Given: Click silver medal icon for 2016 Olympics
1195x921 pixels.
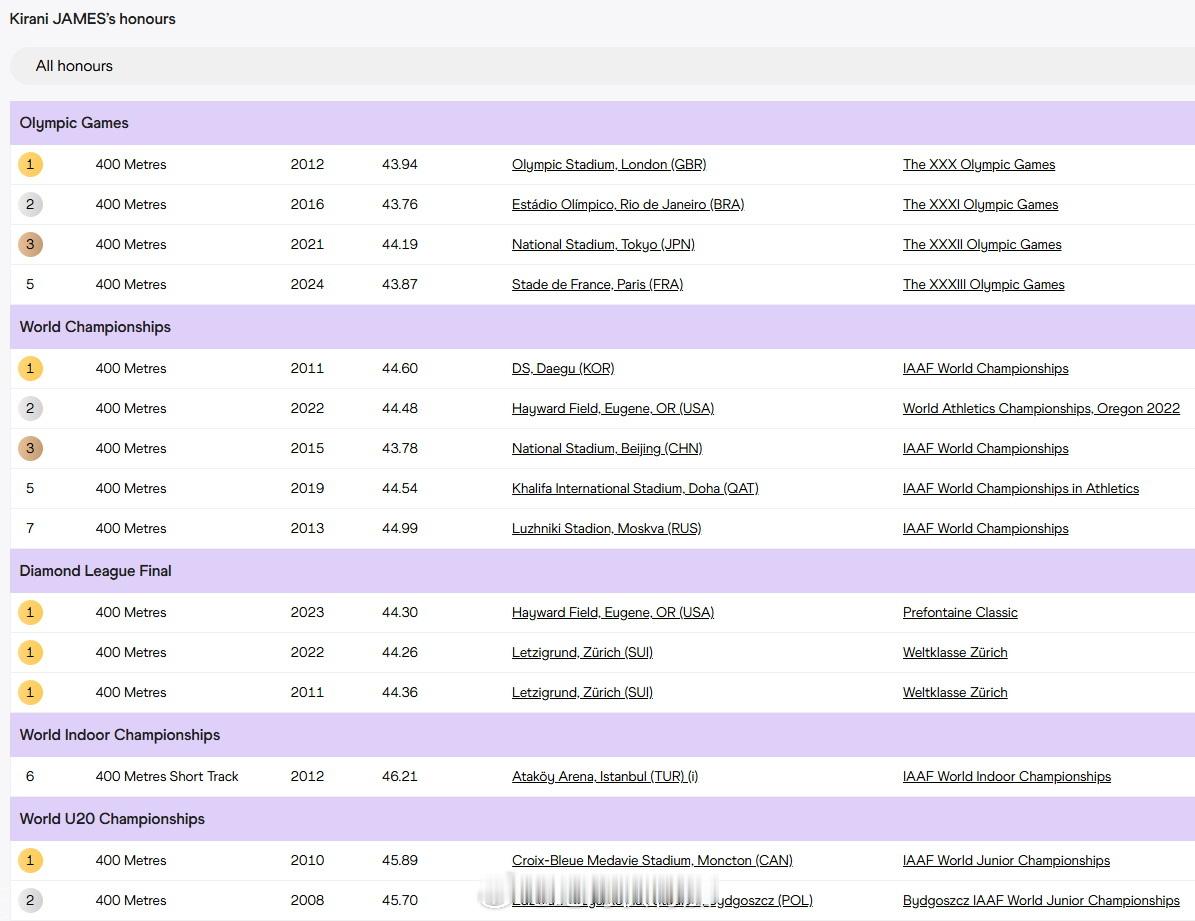Looking at the screenshot, I should 30,204.
